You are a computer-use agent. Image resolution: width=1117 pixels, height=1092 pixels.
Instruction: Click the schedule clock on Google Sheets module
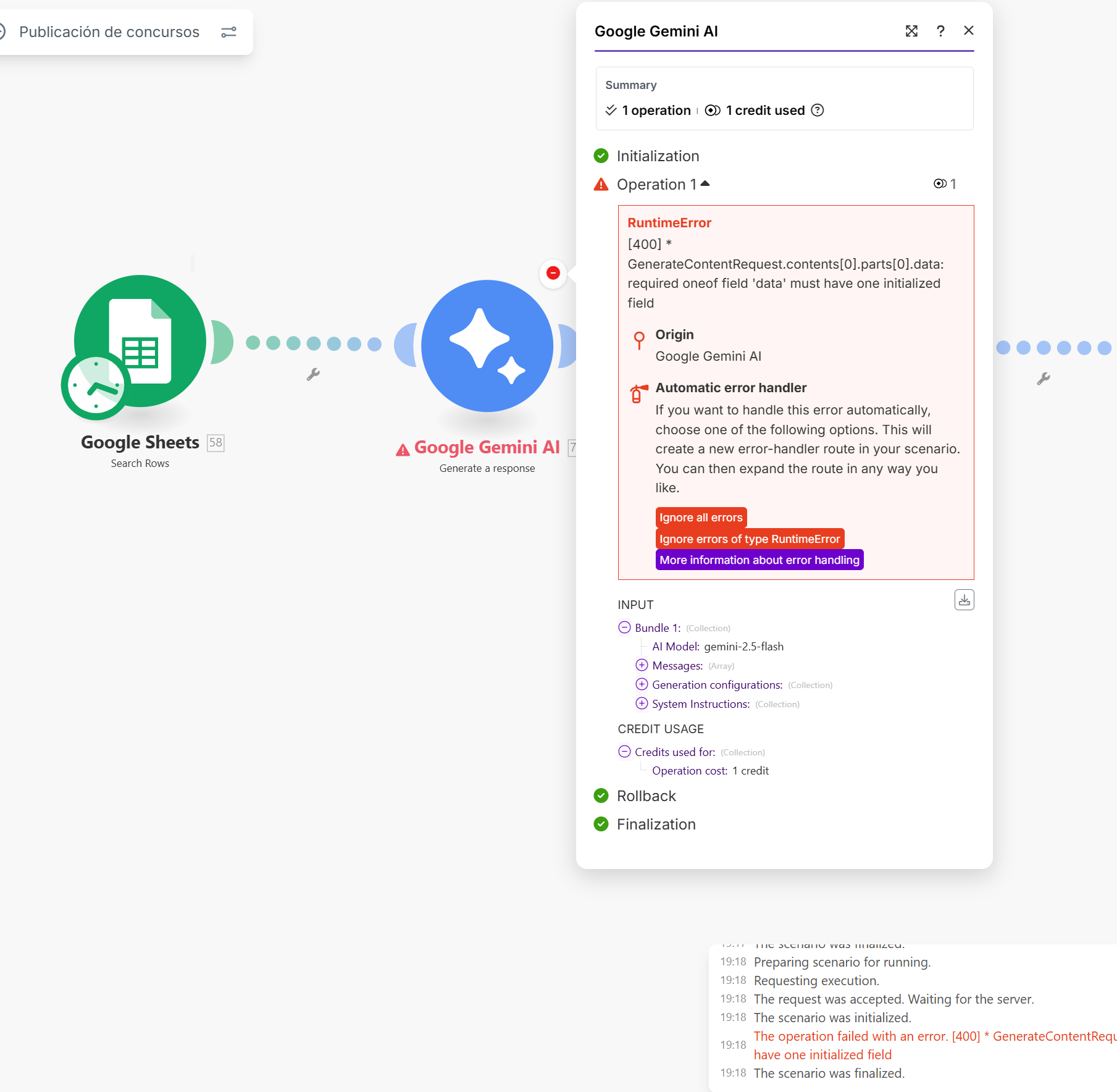96,386
